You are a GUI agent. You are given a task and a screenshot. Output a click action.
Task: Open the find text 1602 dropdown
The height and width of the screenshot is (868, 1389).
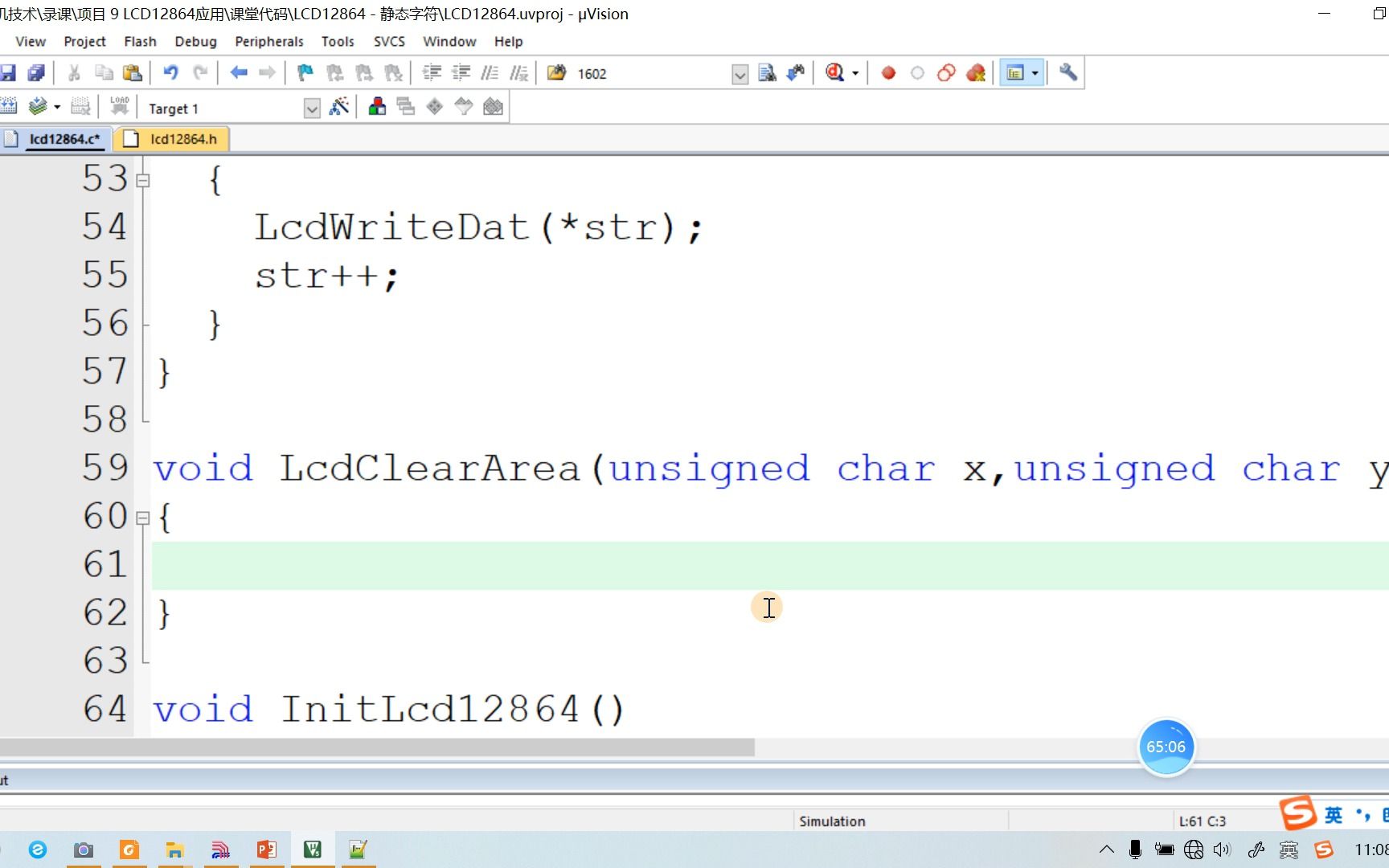point(740,75)
